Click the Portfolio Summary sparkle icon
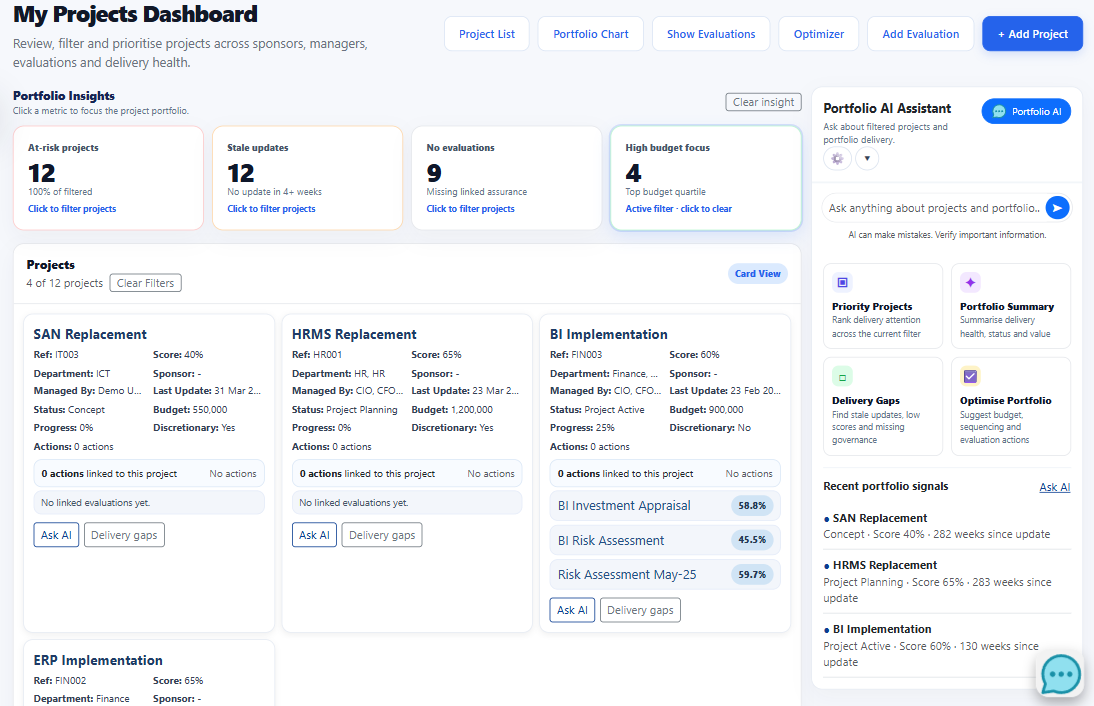1094x706 pixels. coord(970,282)
